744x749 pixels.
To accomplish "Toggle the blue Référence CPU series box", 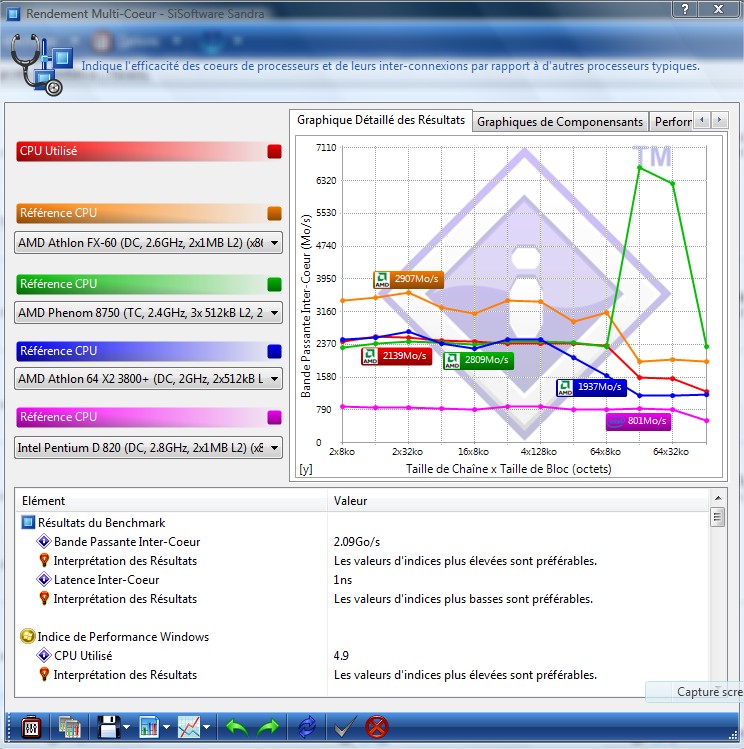I will [x=275, y=351].
